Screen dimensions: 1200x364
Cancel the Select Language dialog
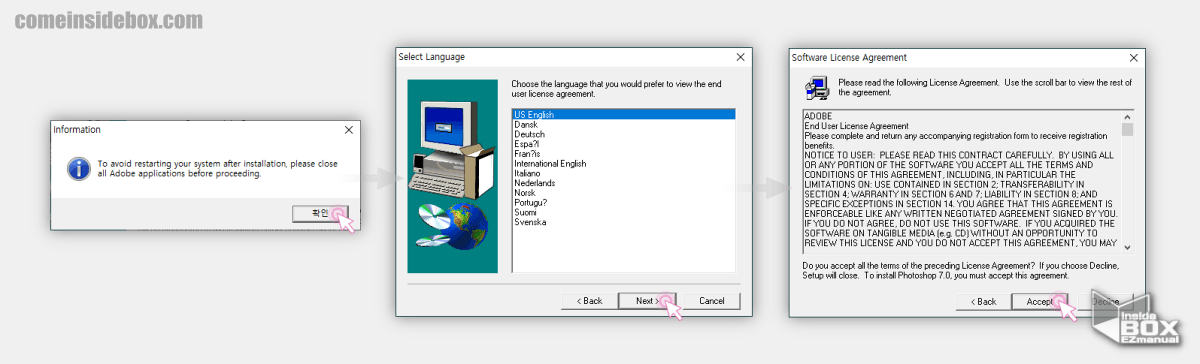(711, 300)
